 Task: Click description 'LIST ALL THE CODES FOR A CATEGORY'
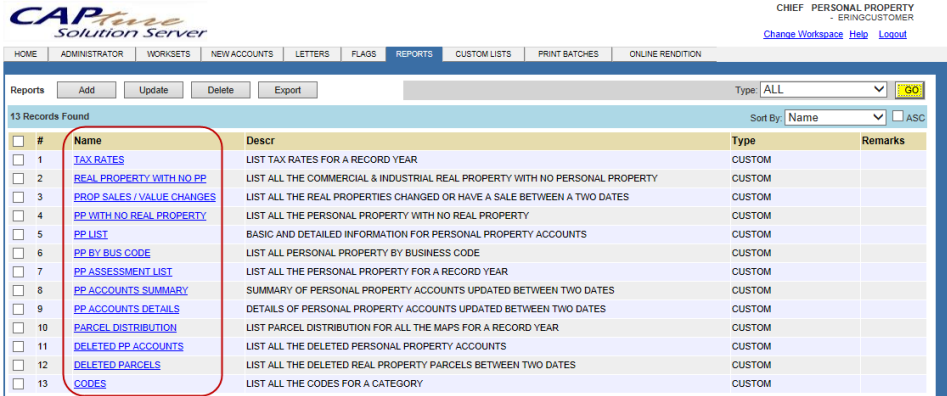(x=335, y=384)
